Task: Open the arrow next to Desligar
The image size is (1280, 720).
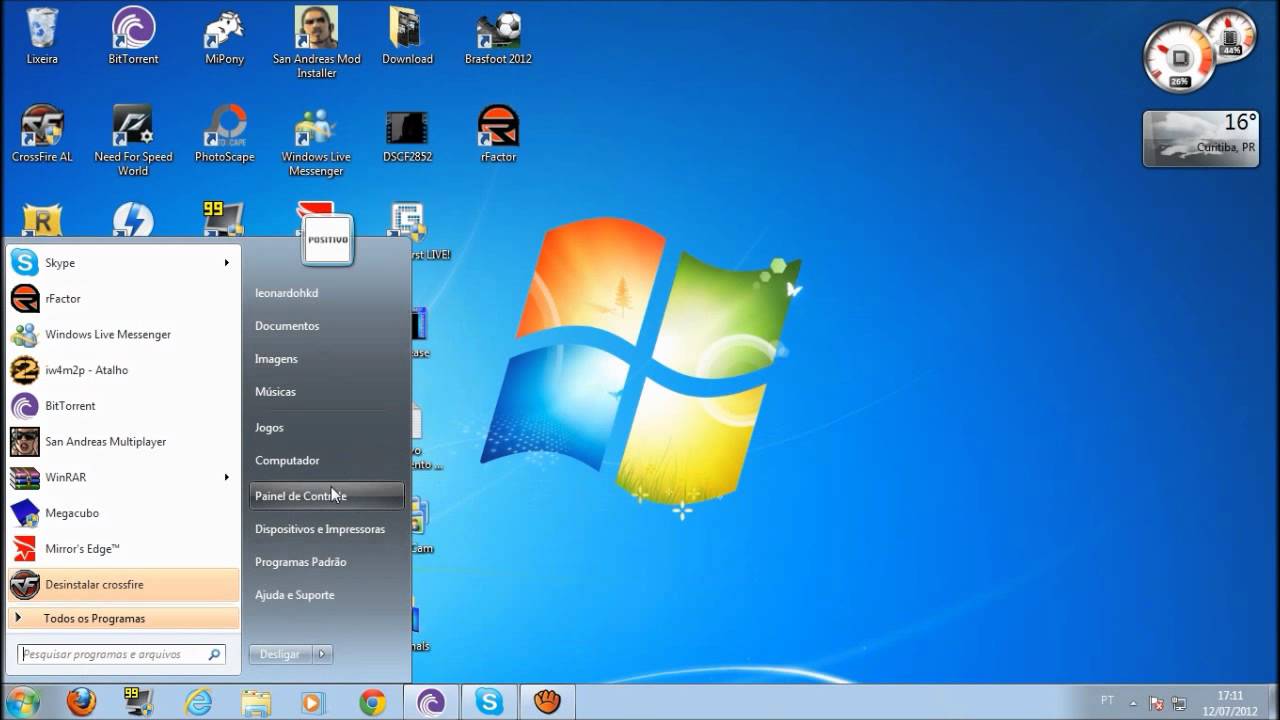Action: coord(322,654)
